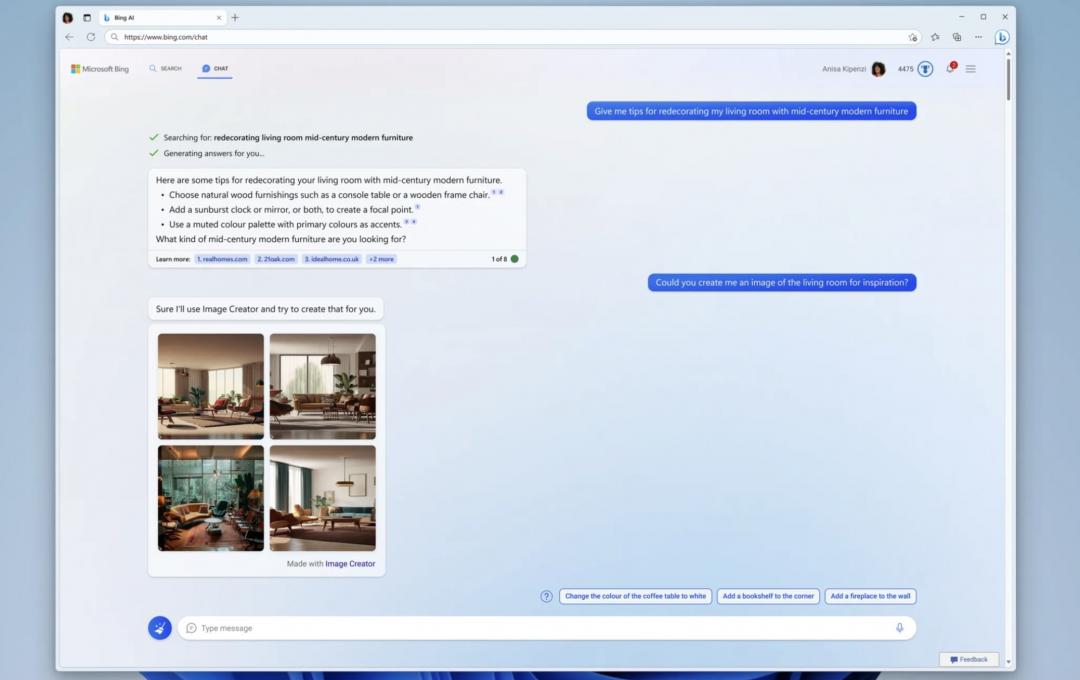This screenshot has height=680, width=1080.
Task: Expand the '+2 more' sources
Action: (381, 259)
